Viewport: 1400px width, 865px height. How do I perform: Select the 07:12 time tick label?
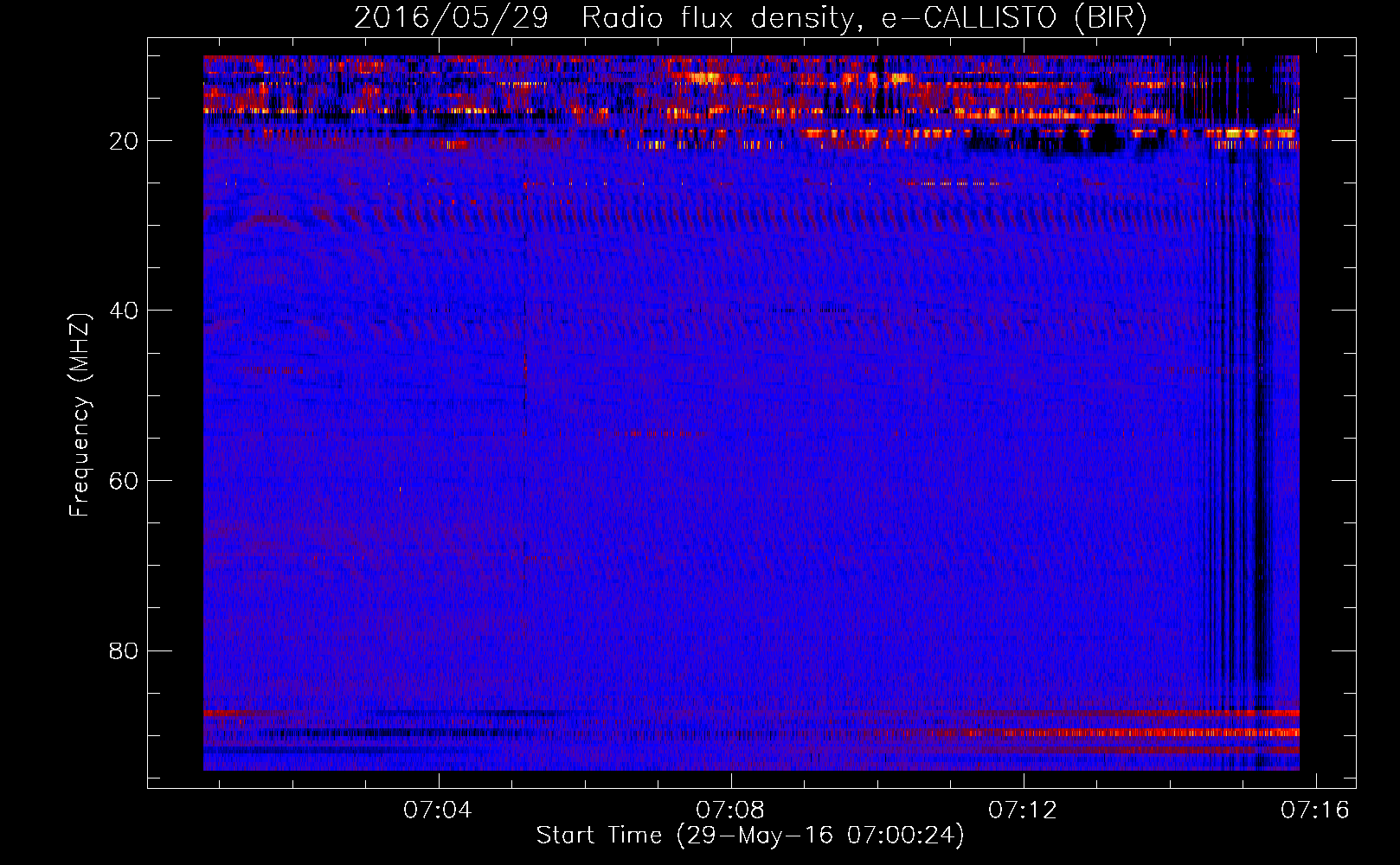(x=1023, y=810)
